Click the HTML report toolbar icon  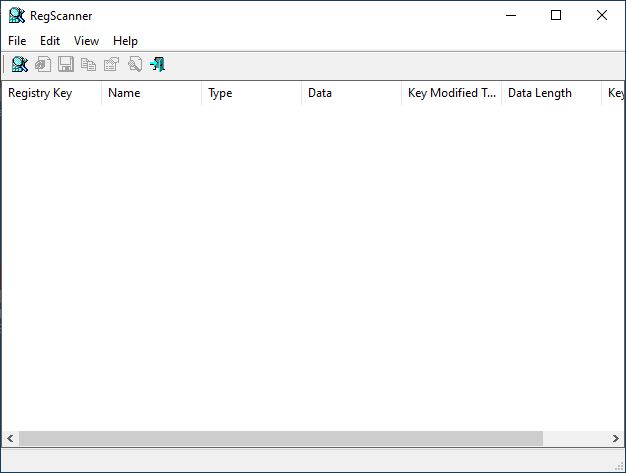pyautogui.click(x=43, y=64)
